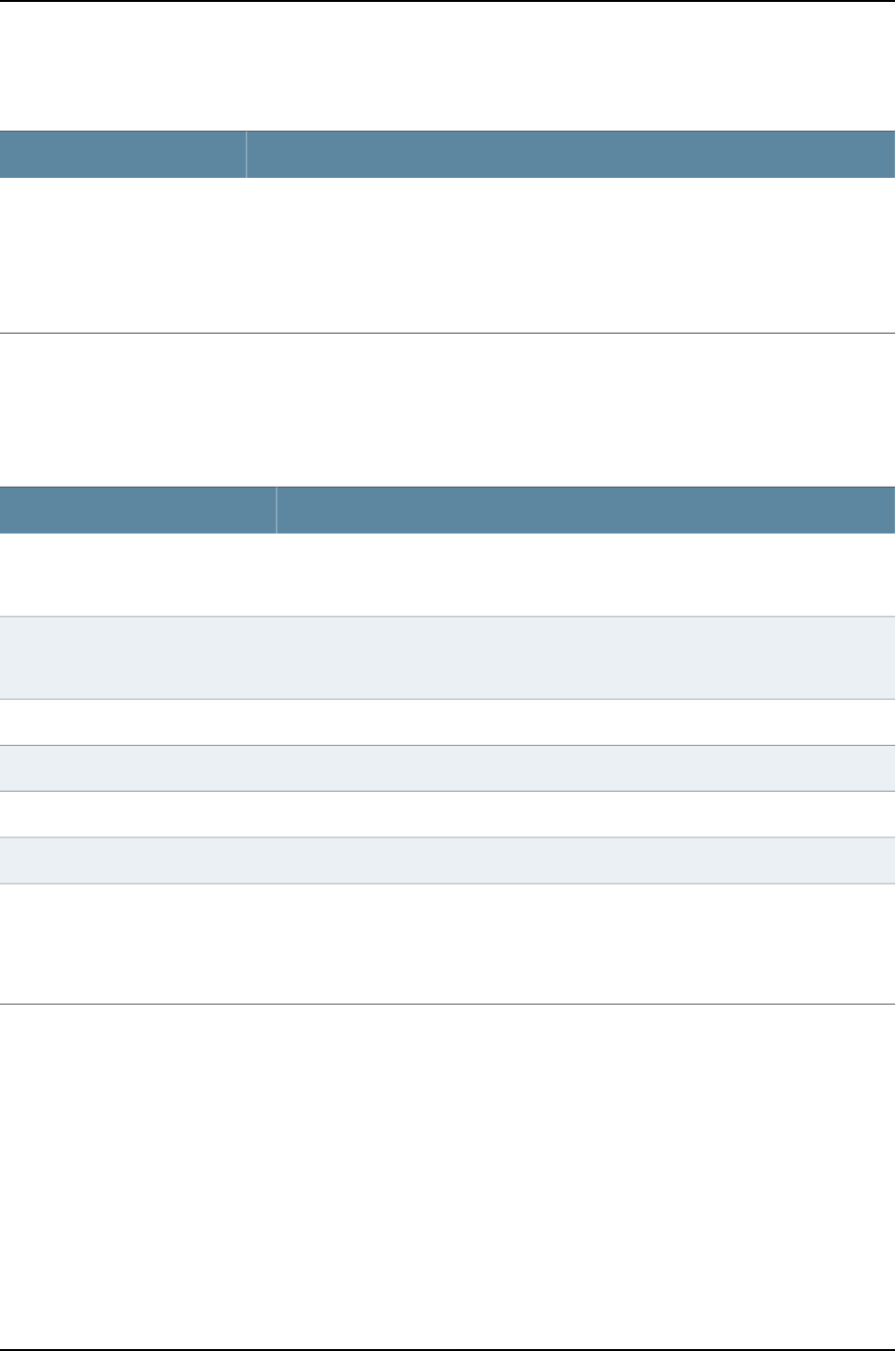The width and height of the screenshot is (896, 1351).
Task: Click the white body row of the upper table
Action: coord(448,255)
